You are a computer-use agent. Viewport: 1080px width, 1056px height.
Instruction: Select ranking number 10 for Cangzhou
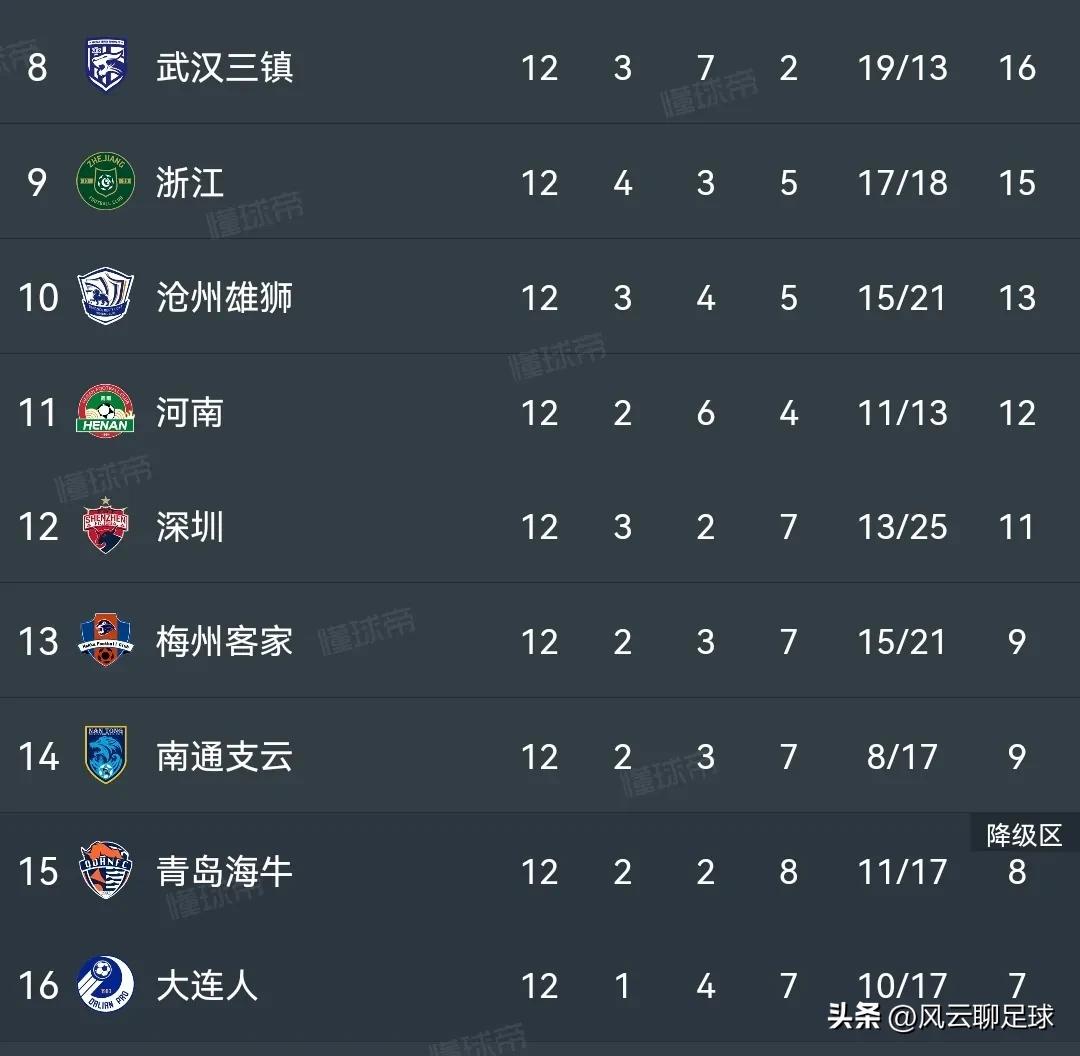click(x=38, y=297)
